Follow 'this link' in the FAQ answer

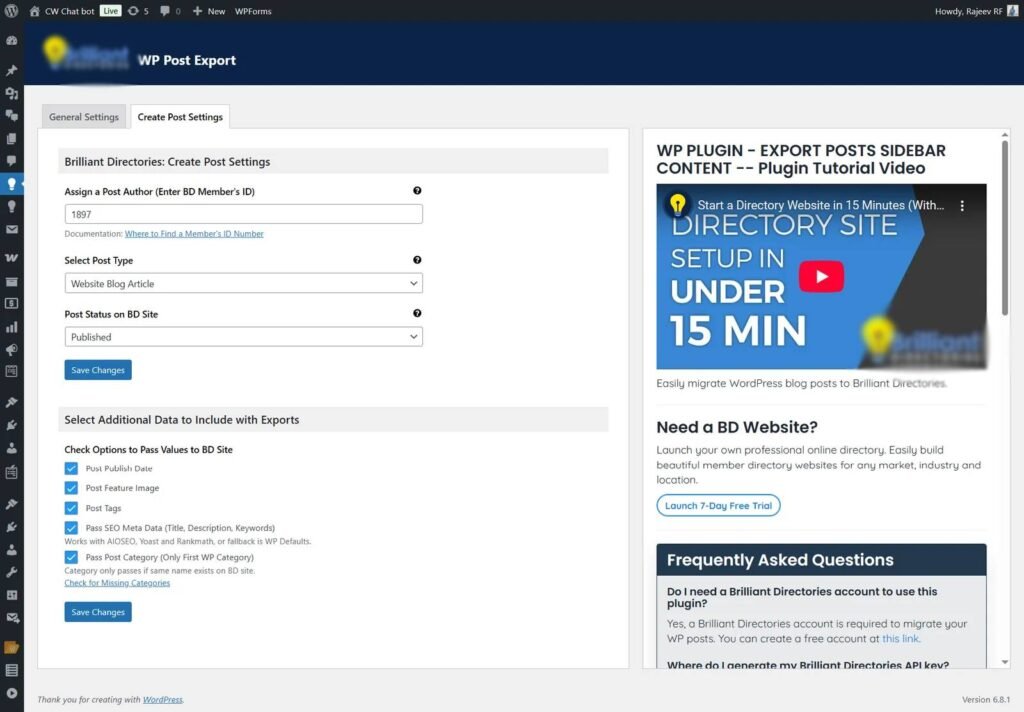point(901,639)
